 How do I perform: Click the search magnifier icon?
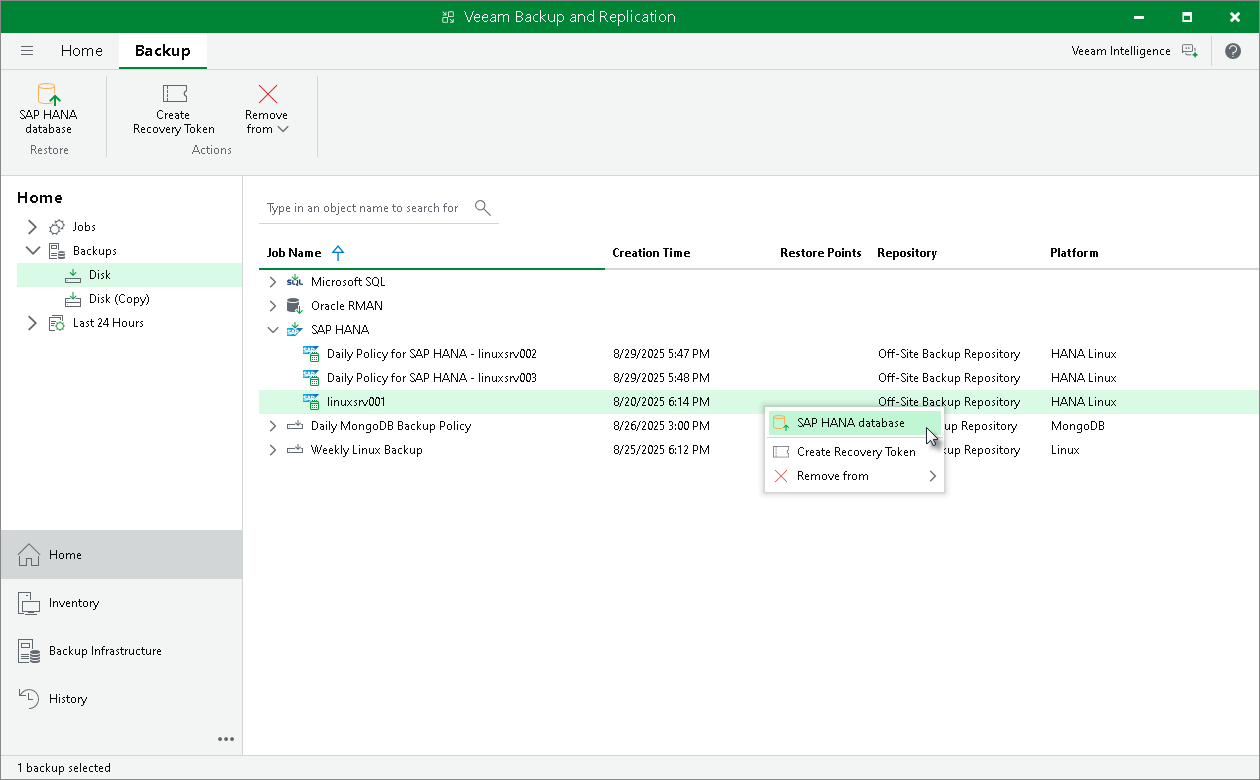[483, 208]
